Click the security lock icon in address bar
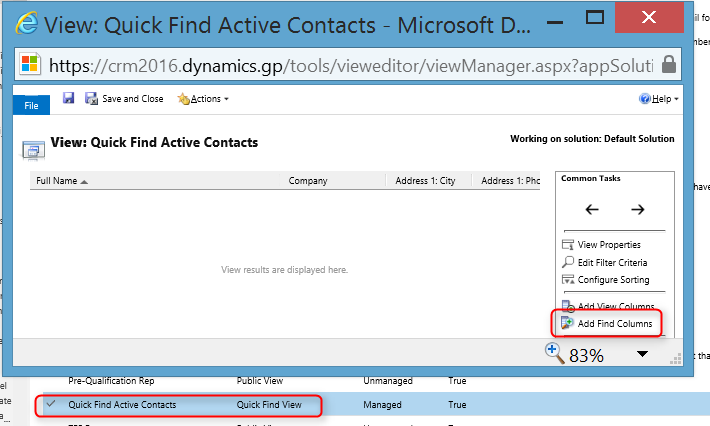This screenshot has width=710, height=426. (669, 64)
